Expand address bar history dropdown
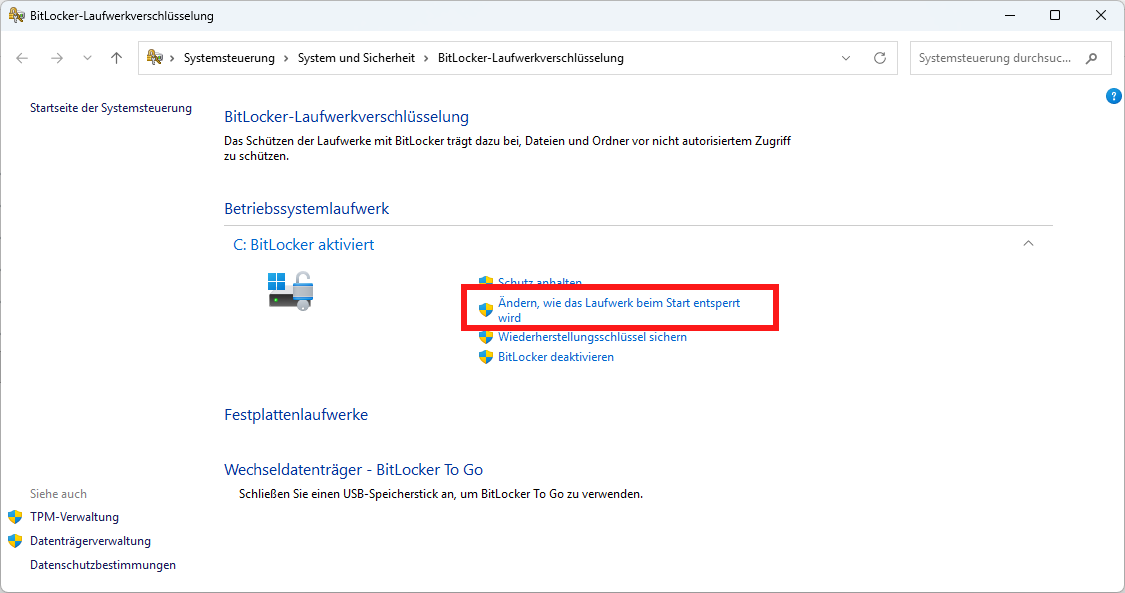 pos(846,58)
